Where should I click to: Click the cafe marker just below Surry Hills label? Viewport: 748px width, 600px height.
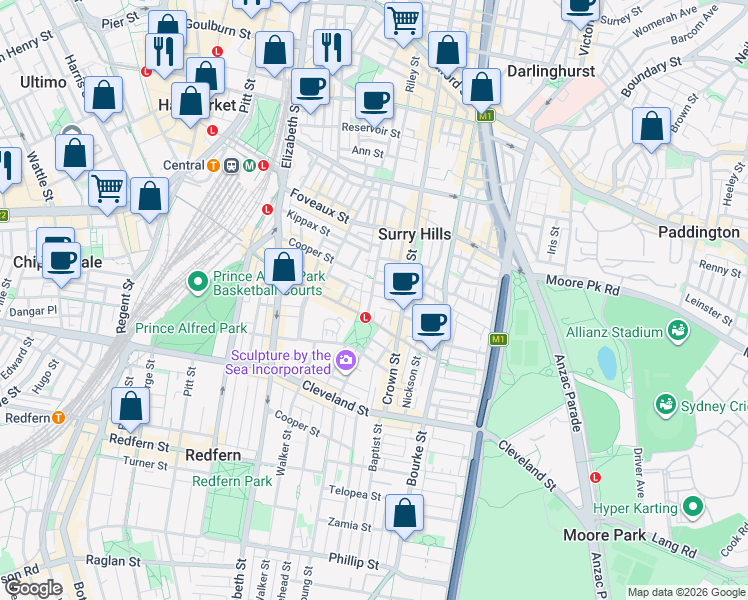[x=404, y=282]
